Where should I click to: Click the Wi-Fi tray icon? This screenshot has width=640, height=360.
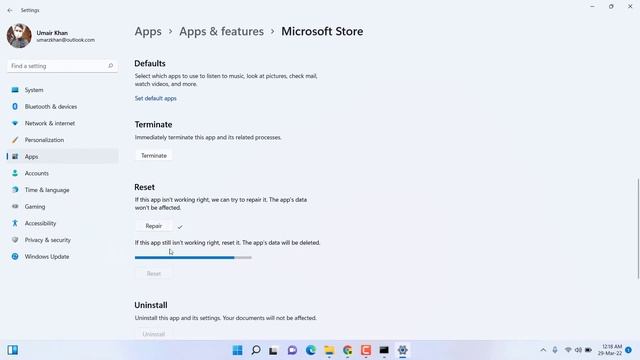pyautogui.click(x=568, y=350)
